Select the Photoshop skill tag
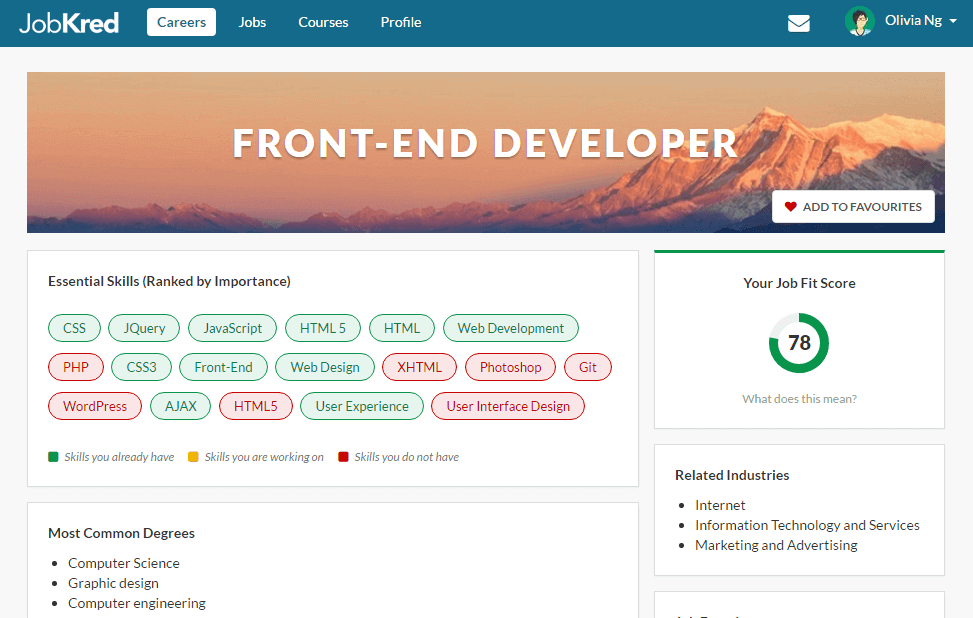The image size is (973, 618). pyautogui.click(x=511, y=367)
